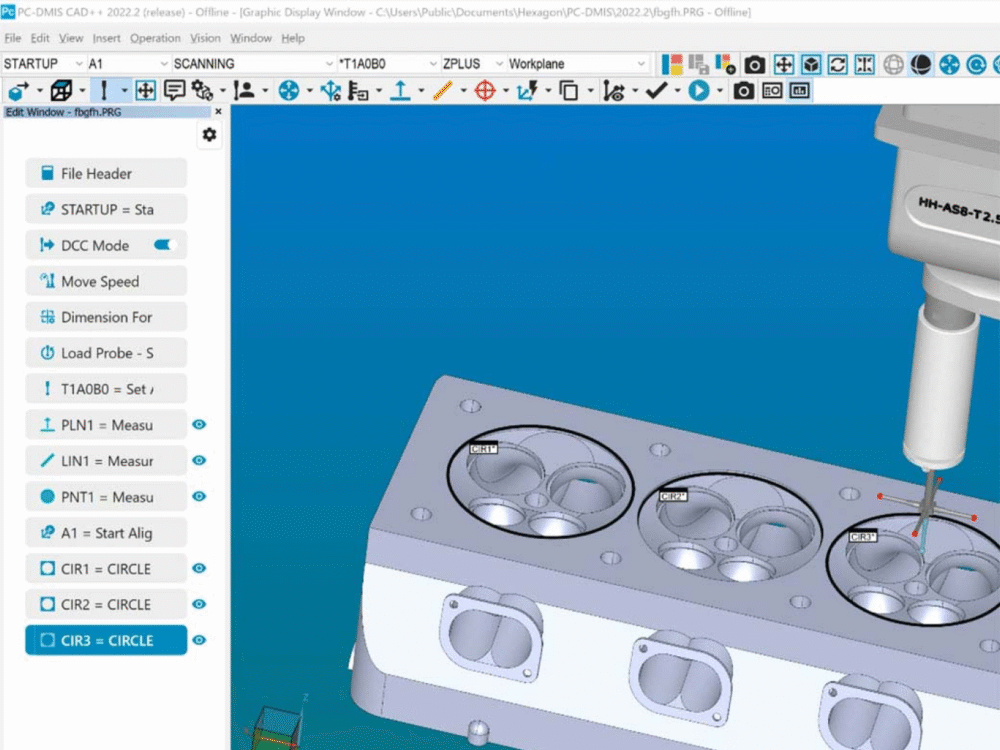Click the operator person icon
Image resolution: width=1000 pixels, height=750 pixels.
[x=244, y=91]
